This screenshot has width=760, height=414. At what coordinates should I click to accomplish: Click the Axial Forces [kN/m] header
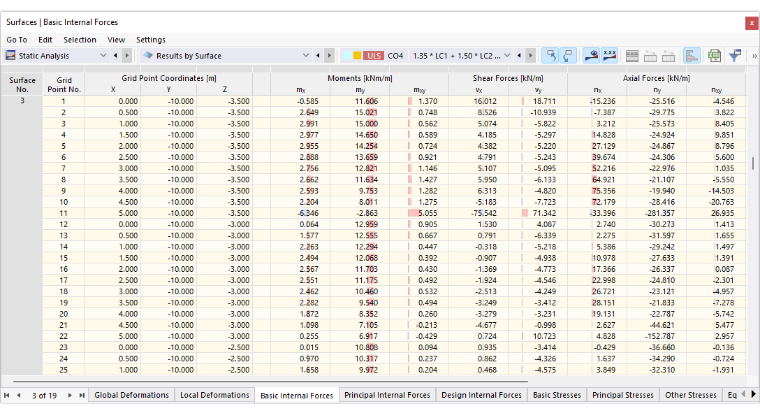[x=656, y=78]
